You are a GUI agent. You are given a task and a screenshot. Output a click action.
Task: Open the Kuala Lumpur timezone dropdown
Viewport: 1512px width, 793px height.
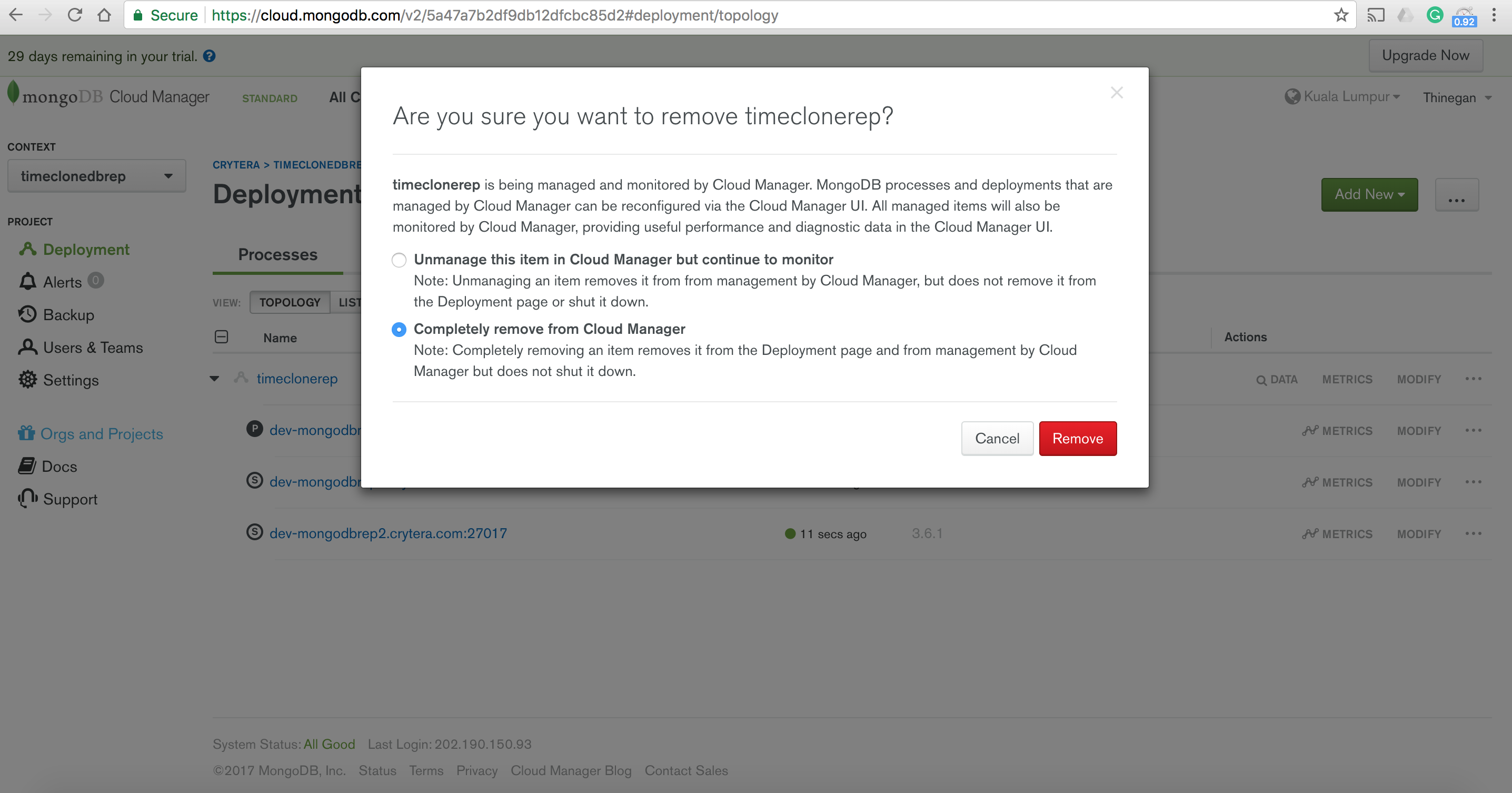click(1342, 96)
